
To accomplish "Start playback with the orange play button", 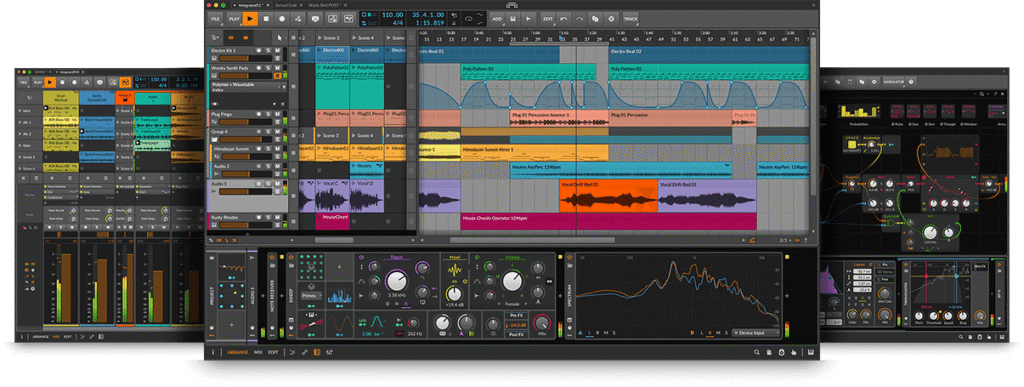I will pyautogui.click(x=250, y=18).
